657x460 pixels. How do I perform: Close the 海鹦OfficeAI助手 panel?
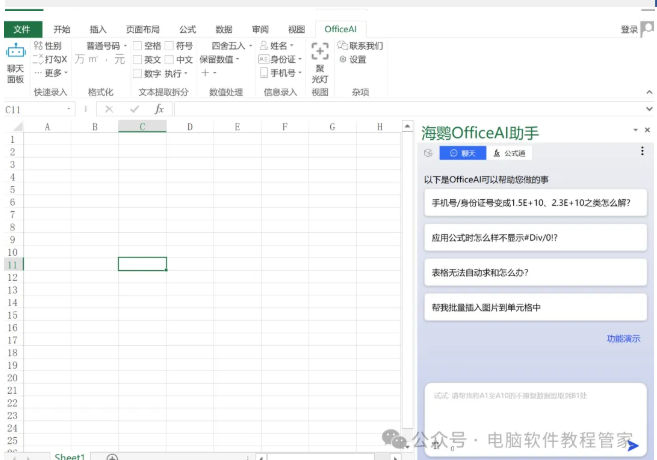pos(647,130)
